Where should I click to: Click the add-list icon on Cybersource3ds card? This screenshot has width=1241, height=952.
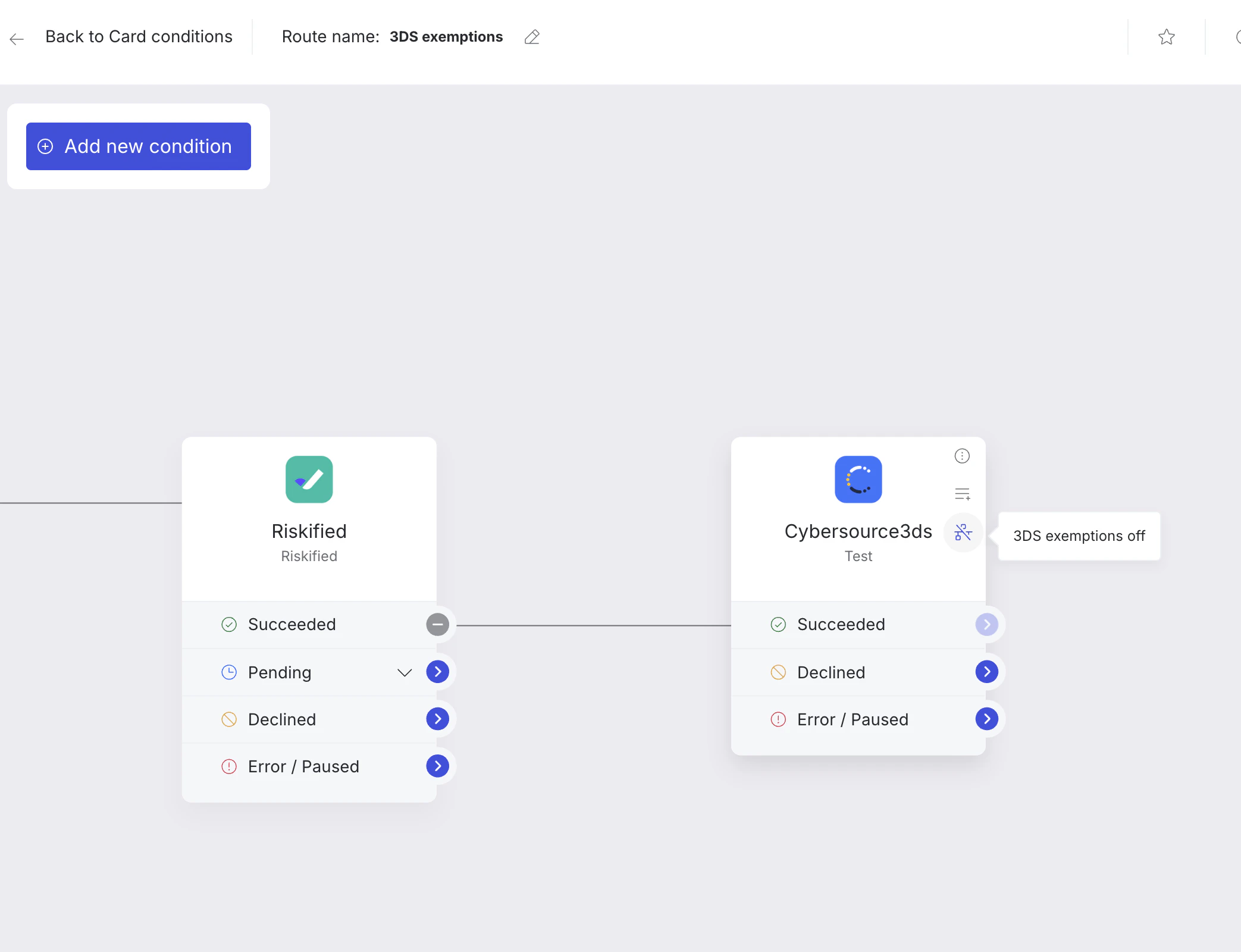(x=962, y=494)
